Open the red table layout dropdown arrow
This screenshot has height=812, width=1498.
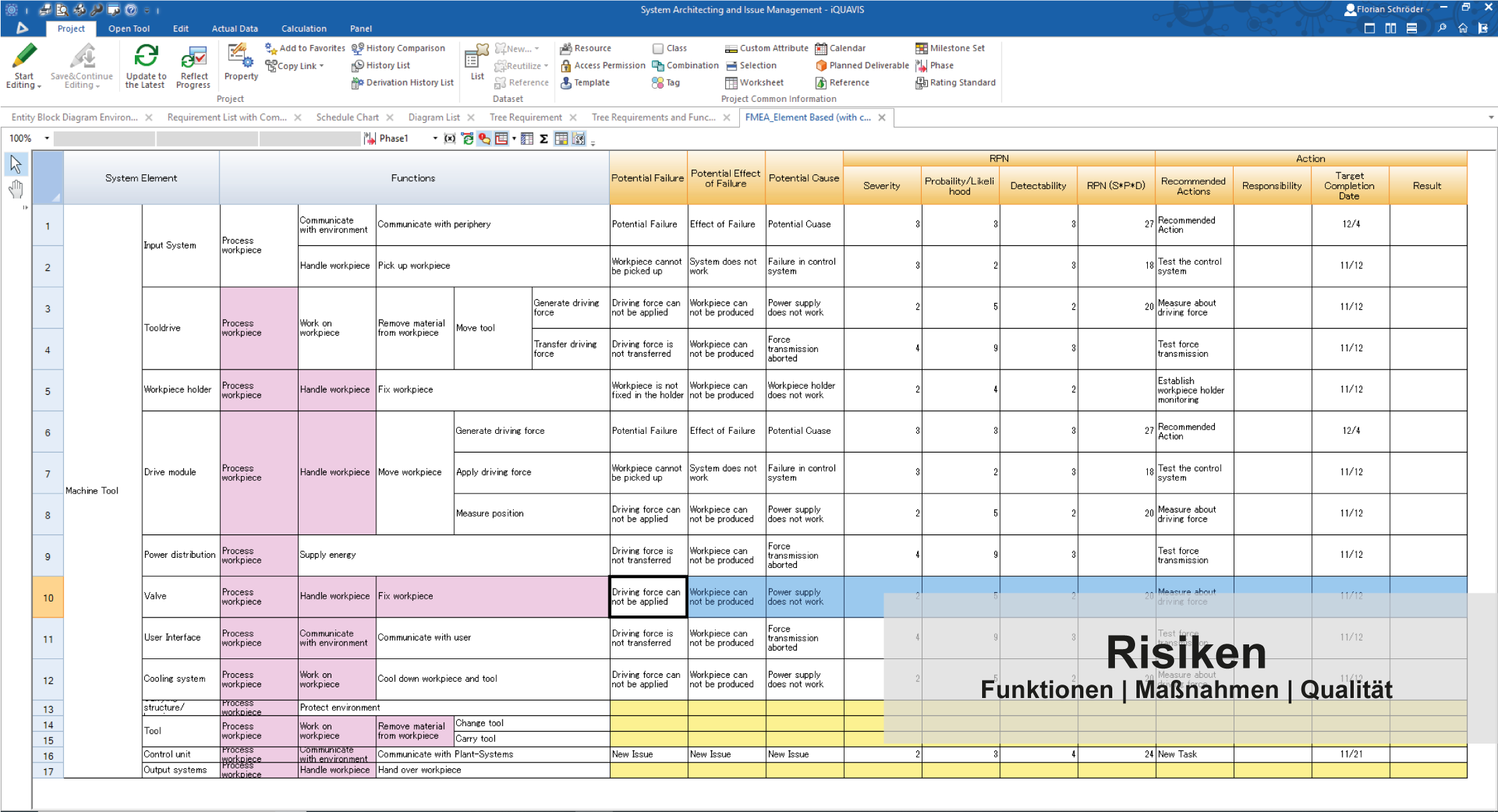pos(514,139)
